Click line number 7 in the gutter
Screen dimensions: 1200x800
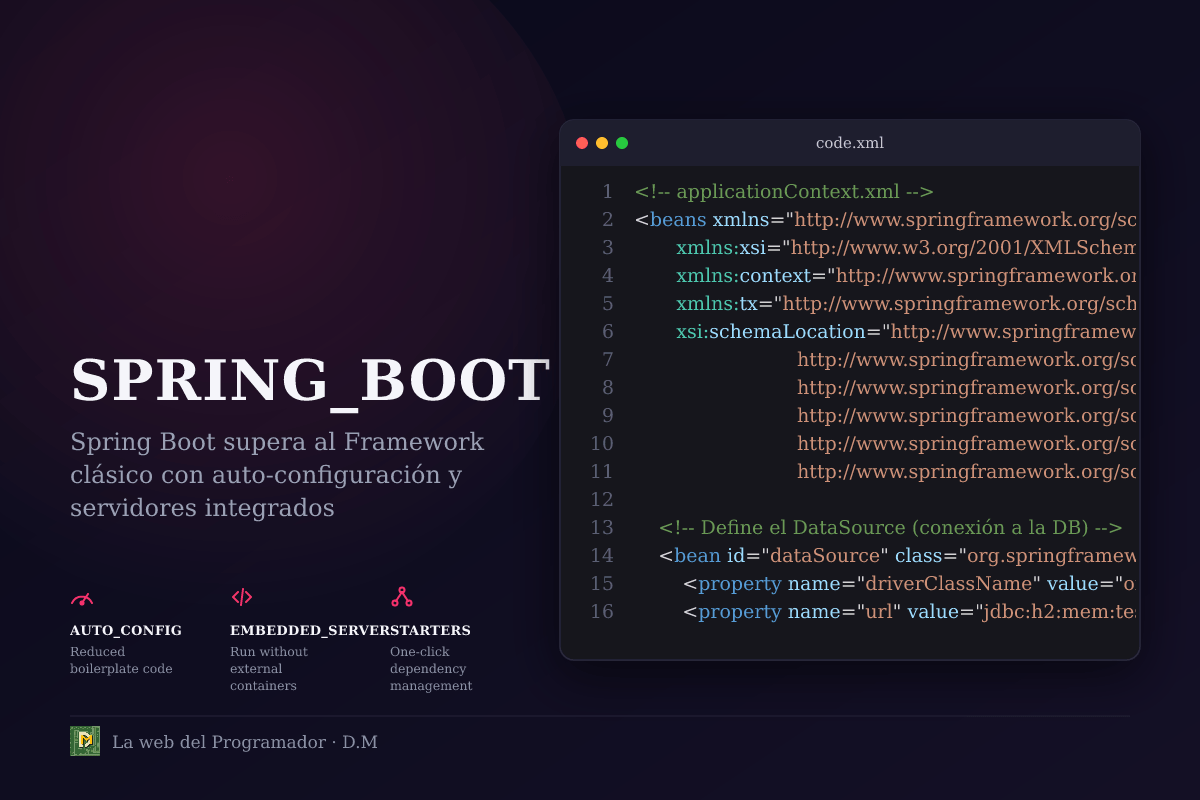pyautogui.click(x=608, y=359)
